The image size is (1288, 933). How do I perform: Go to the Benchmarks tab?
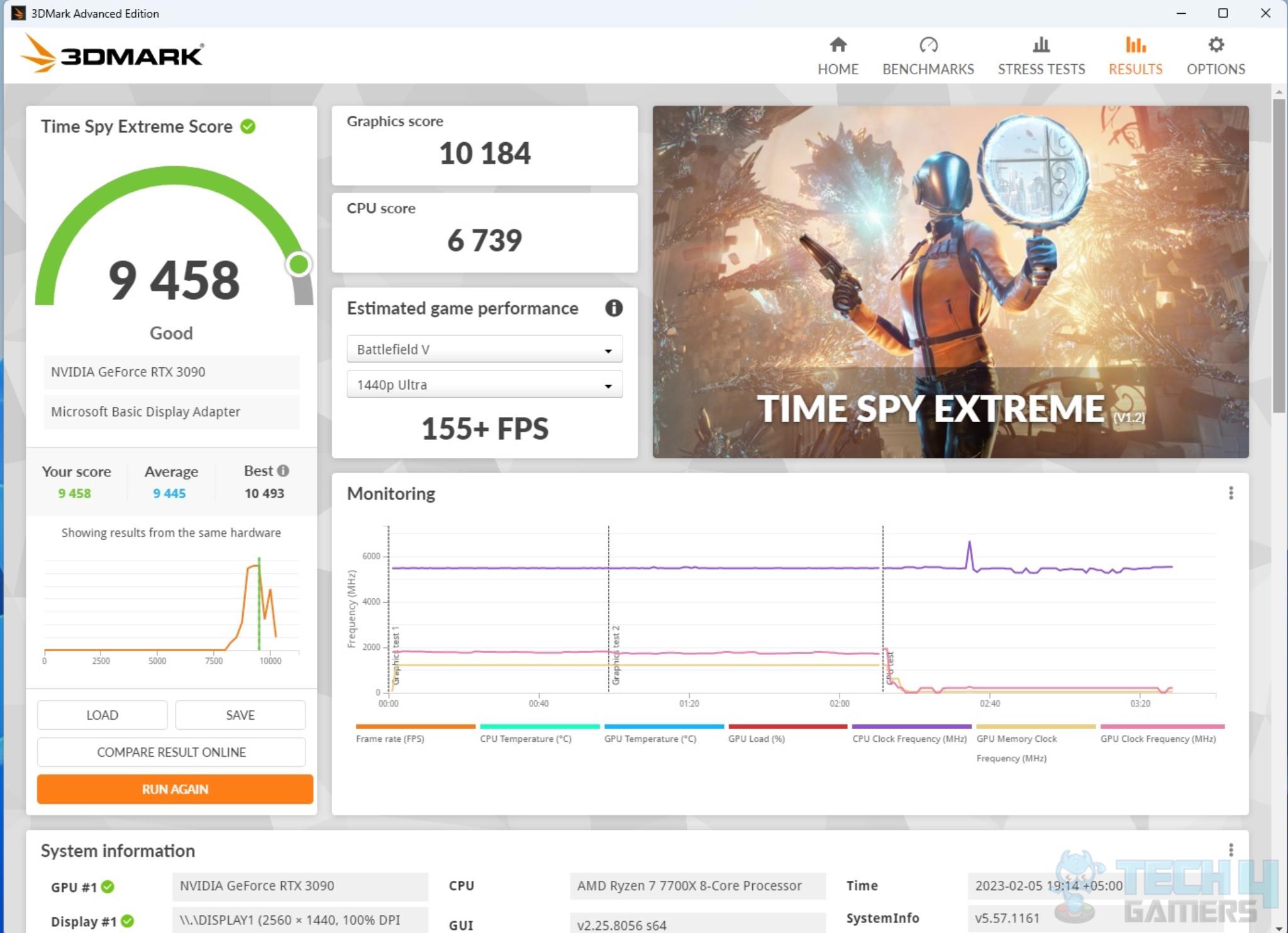pos(928,55)
